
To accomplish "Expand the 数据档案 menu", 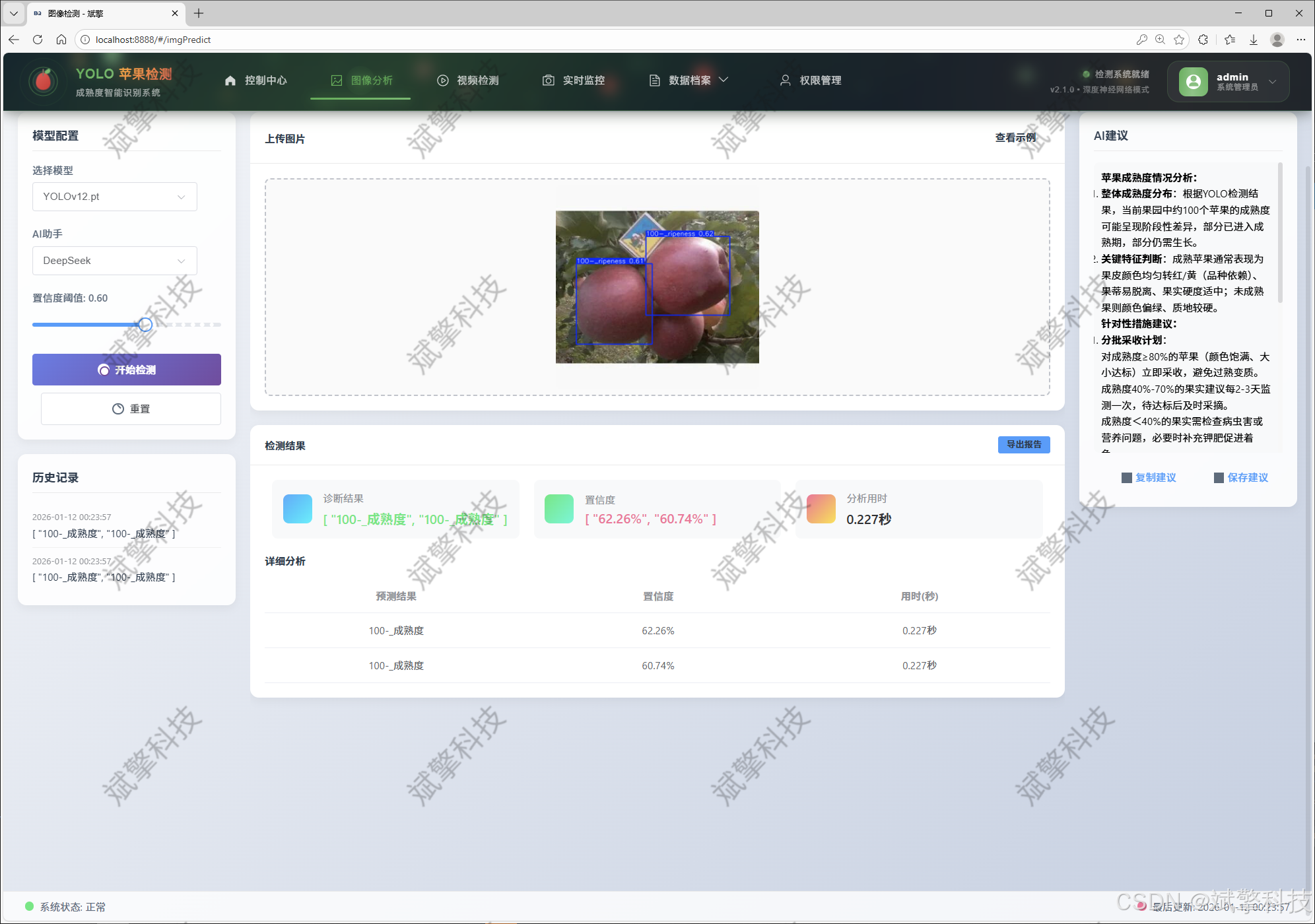I will 689,80.
